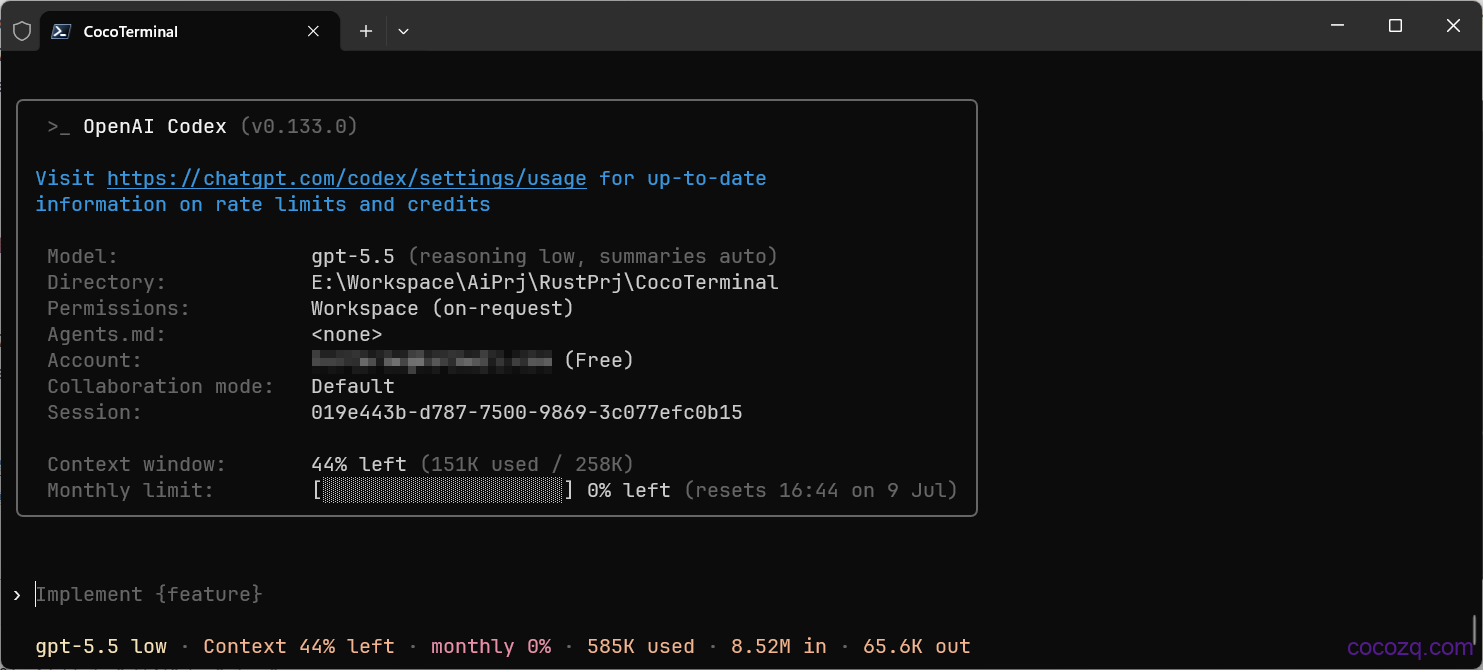Open a new tab with plus button

pyautogui.click(x=366, y=31)
